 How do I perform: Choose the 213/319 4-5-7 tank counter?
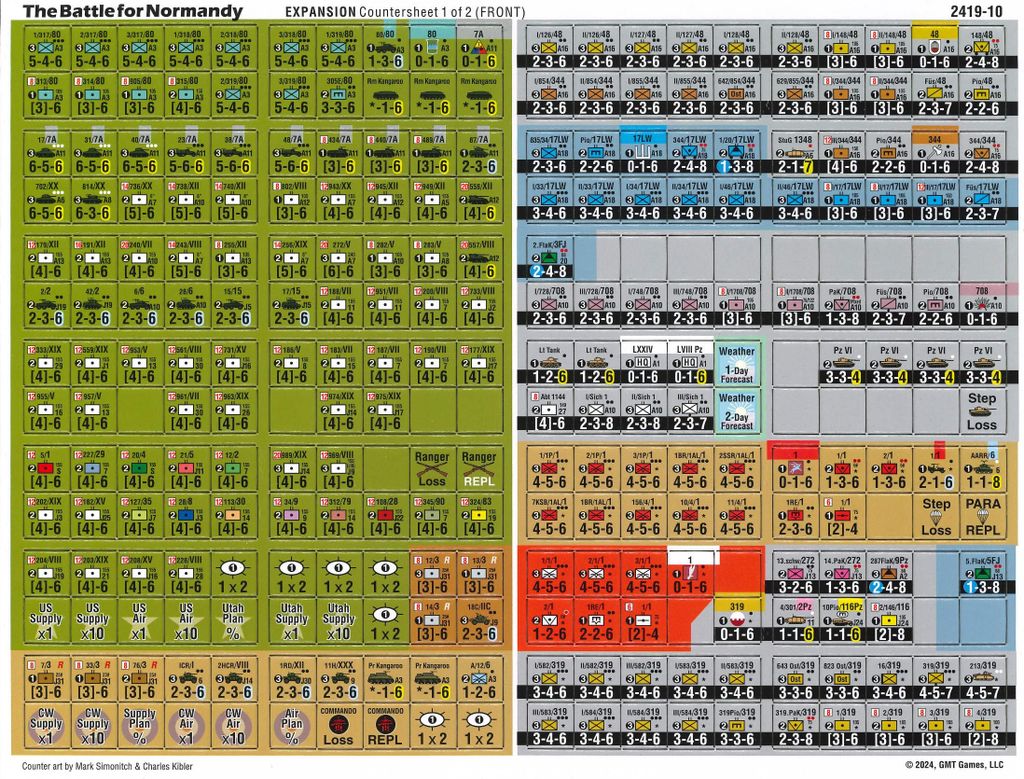coord(982,679)
